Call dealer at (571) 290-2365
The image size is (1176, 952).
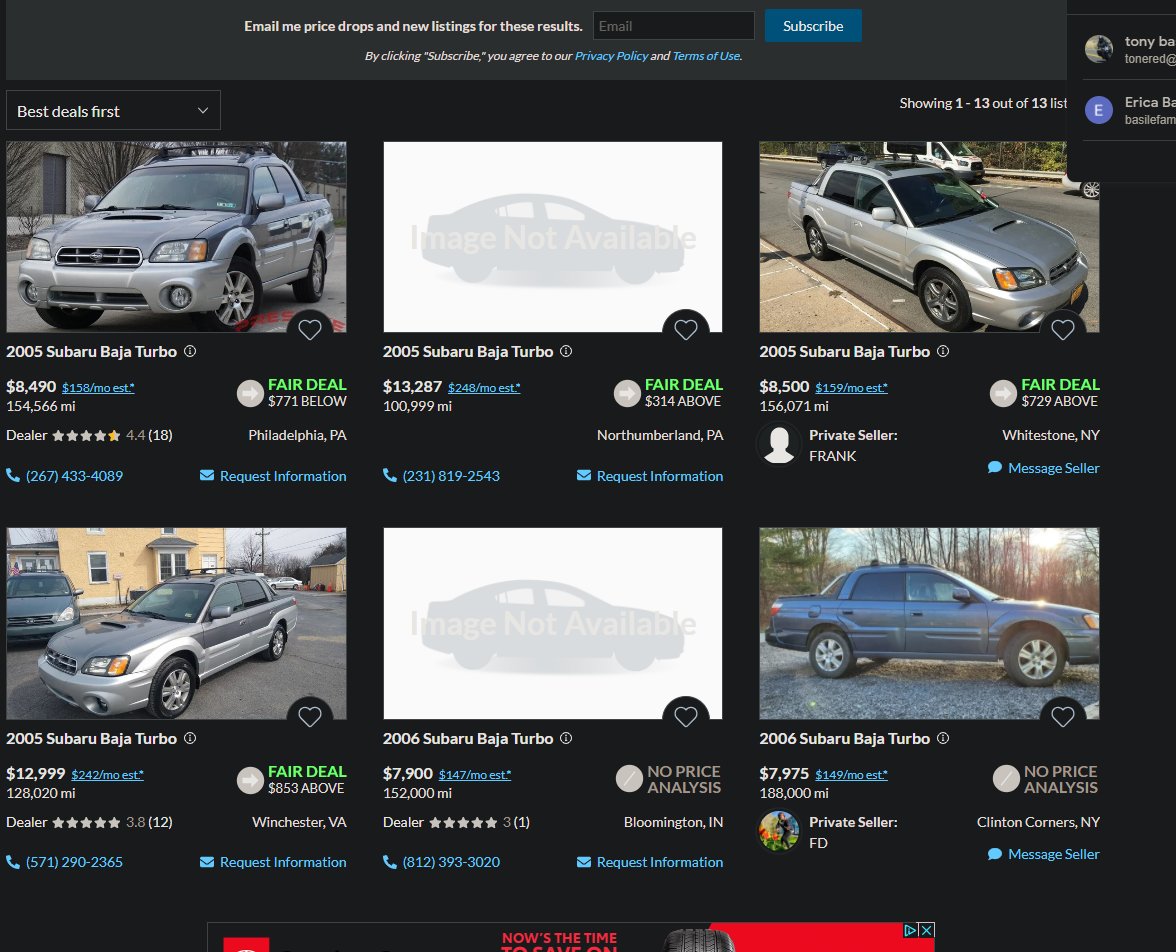pos(64,862)
